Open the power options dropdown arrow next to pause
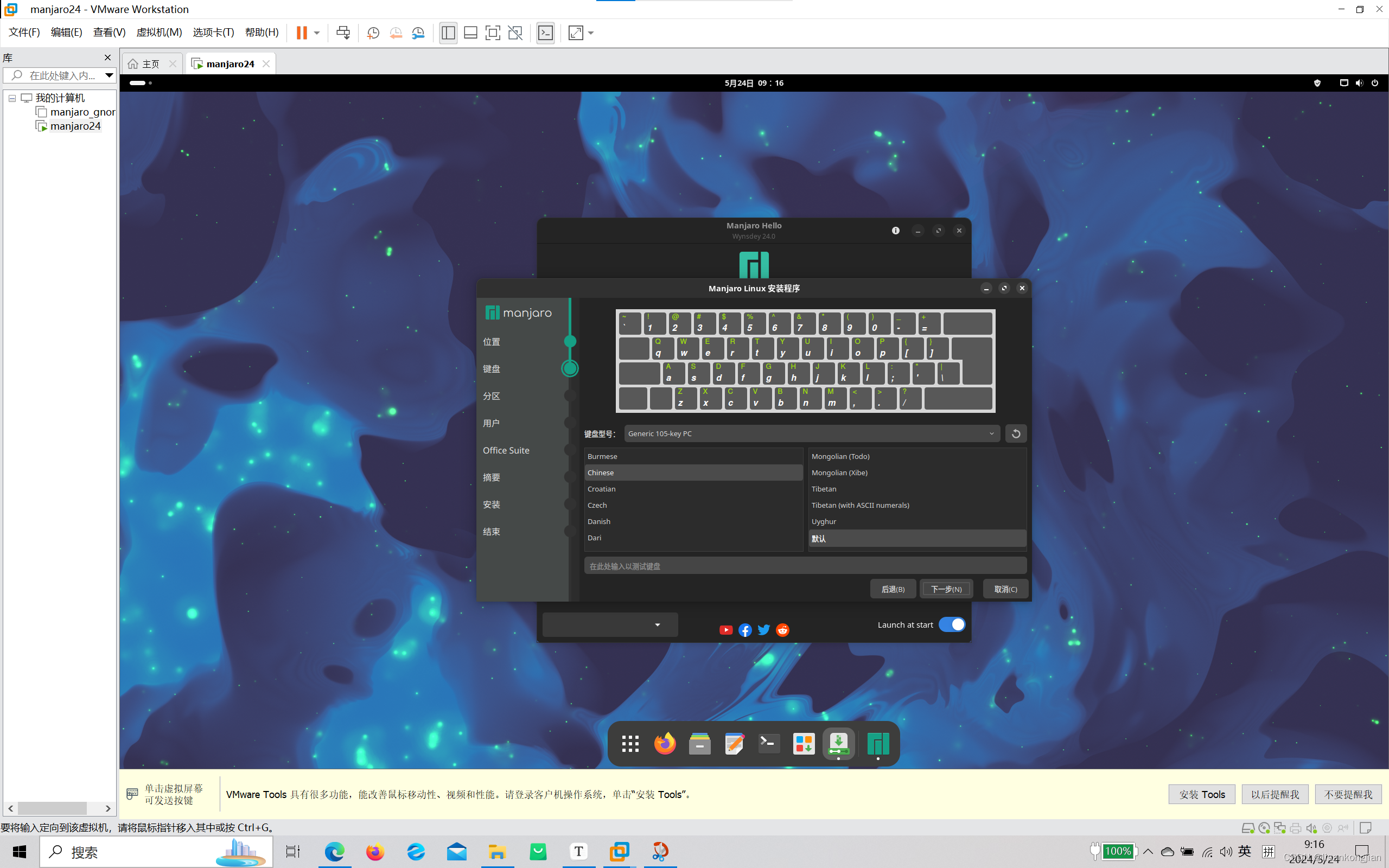This screenshot has width=1389, height=868. pyautogui.click(x=317, y=33)
